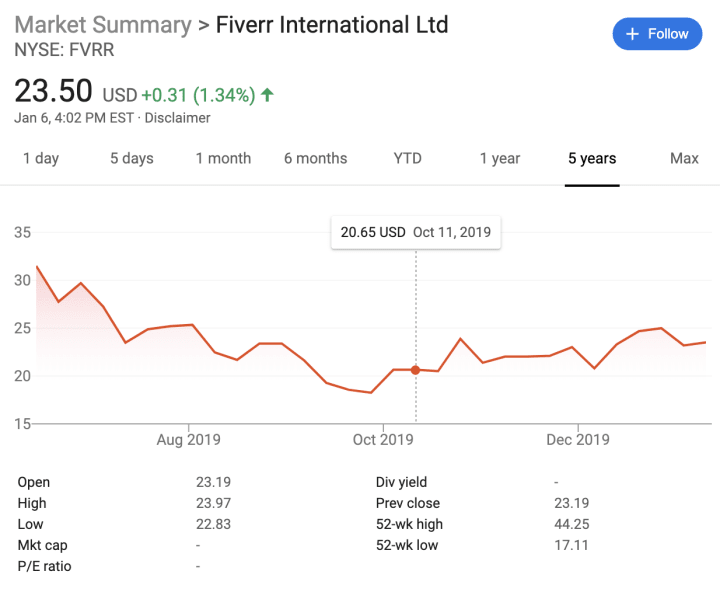The image size is (720, 599).
Task: Click the green up arrow icon
Action: tap(267, 95)
